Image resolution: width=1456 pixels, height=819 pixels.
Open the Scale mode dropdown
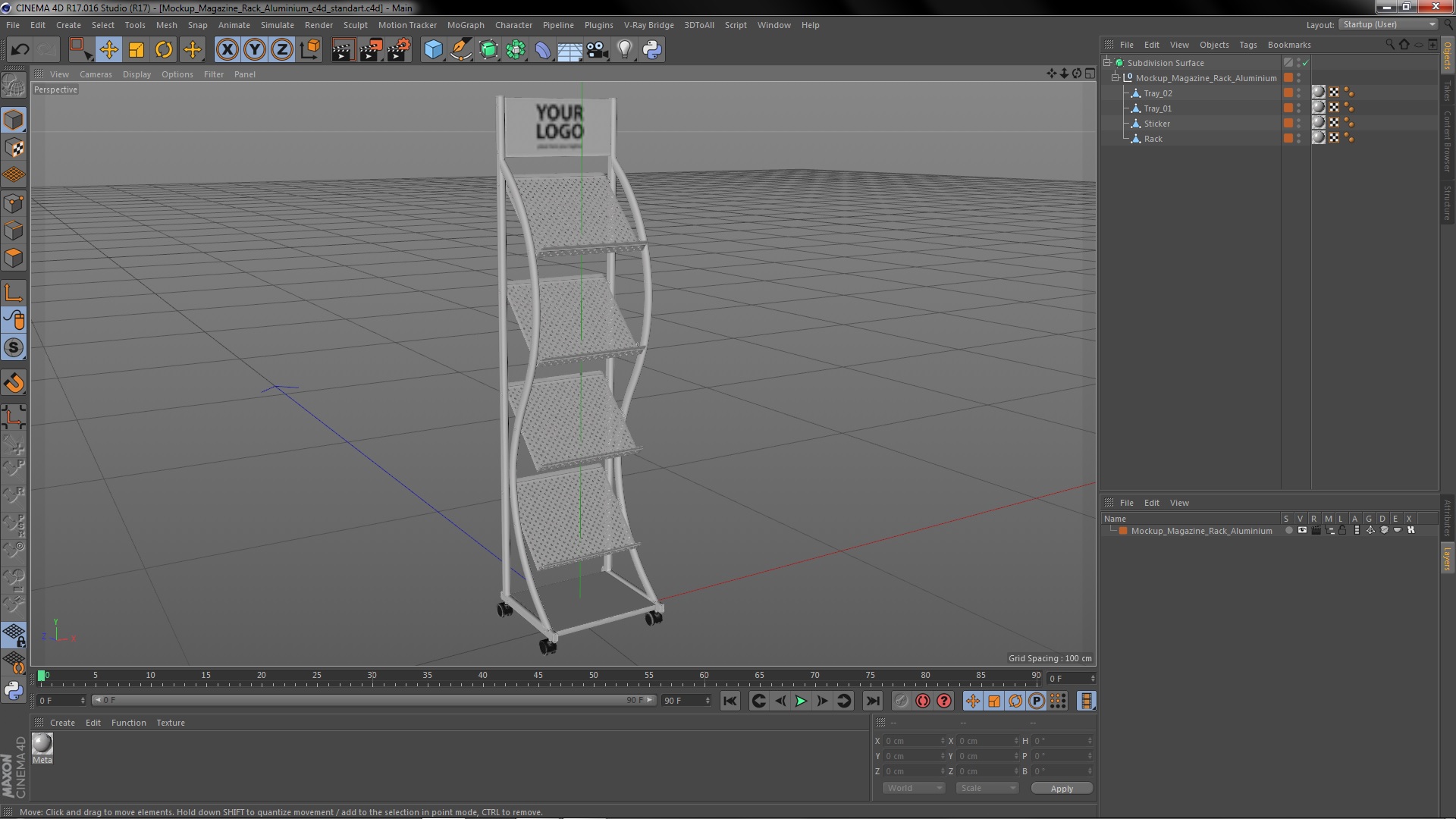pyautogui.click(x=987, y=789)
